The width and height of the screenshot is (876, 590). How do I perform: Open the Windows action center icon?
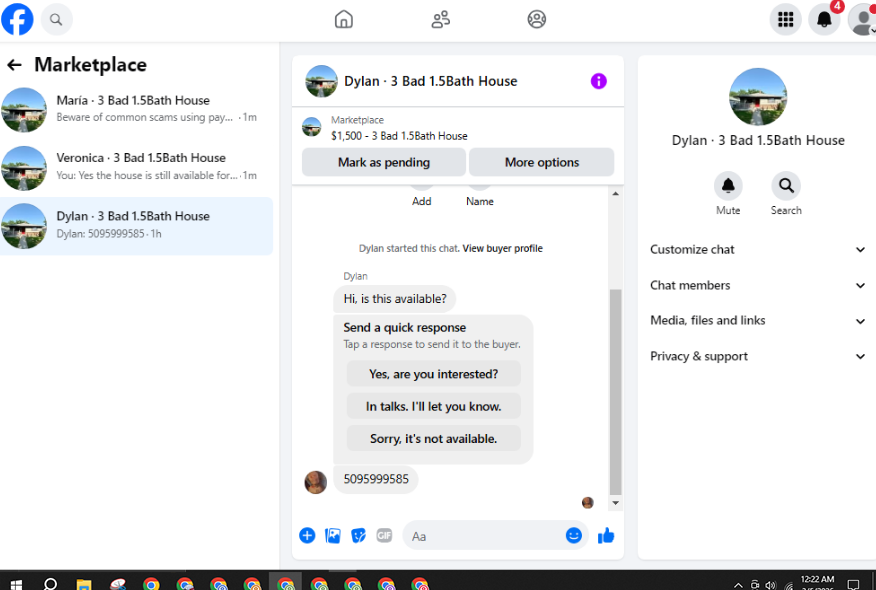coord(853,584)
